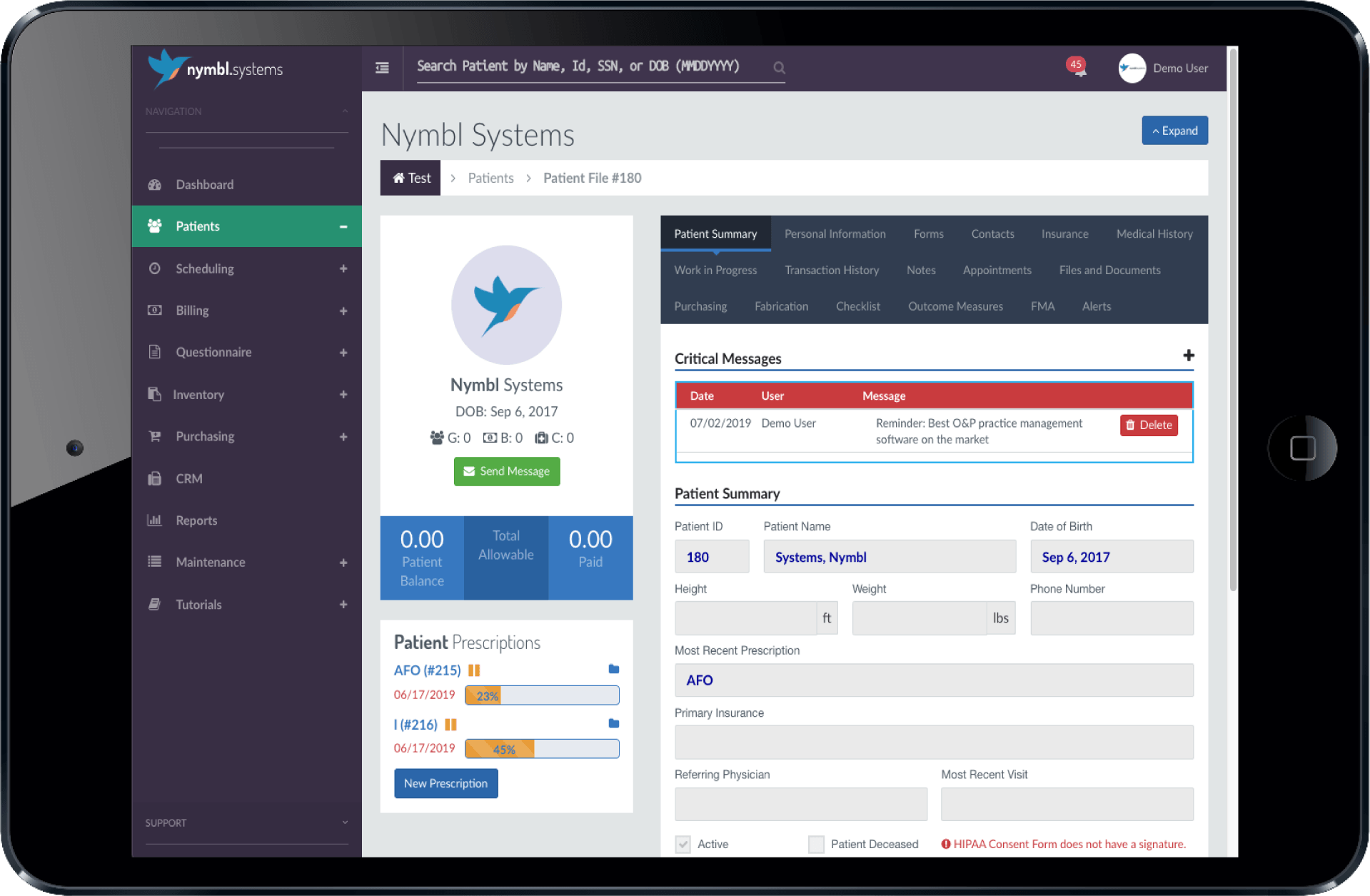The width and height of the screenshot is (1370, 896).
Task: Click the notification bell with 45 badge
Action: click(x=1077, y=69)
